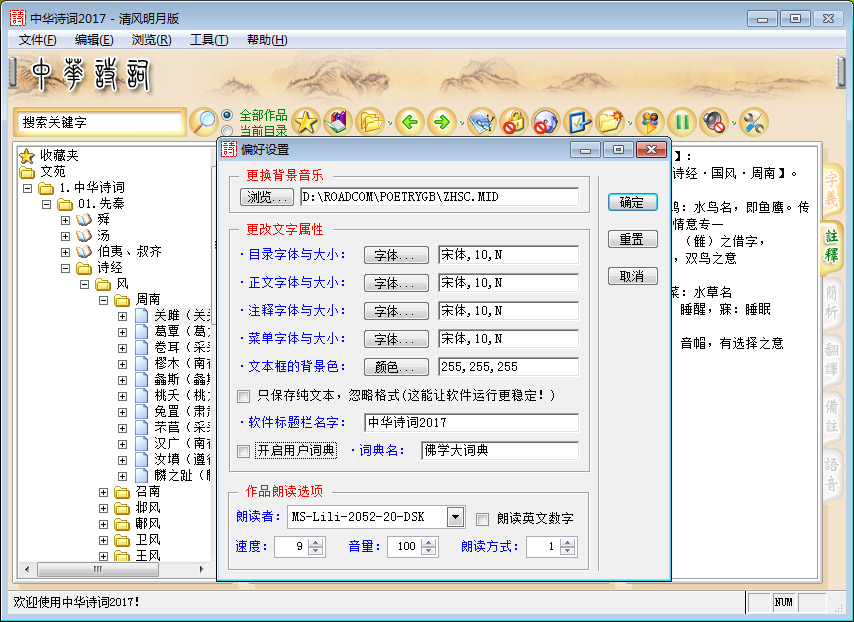Click the blue checkmark document icon
Viewport: 854px width, 622px height.
pos(578,121)
